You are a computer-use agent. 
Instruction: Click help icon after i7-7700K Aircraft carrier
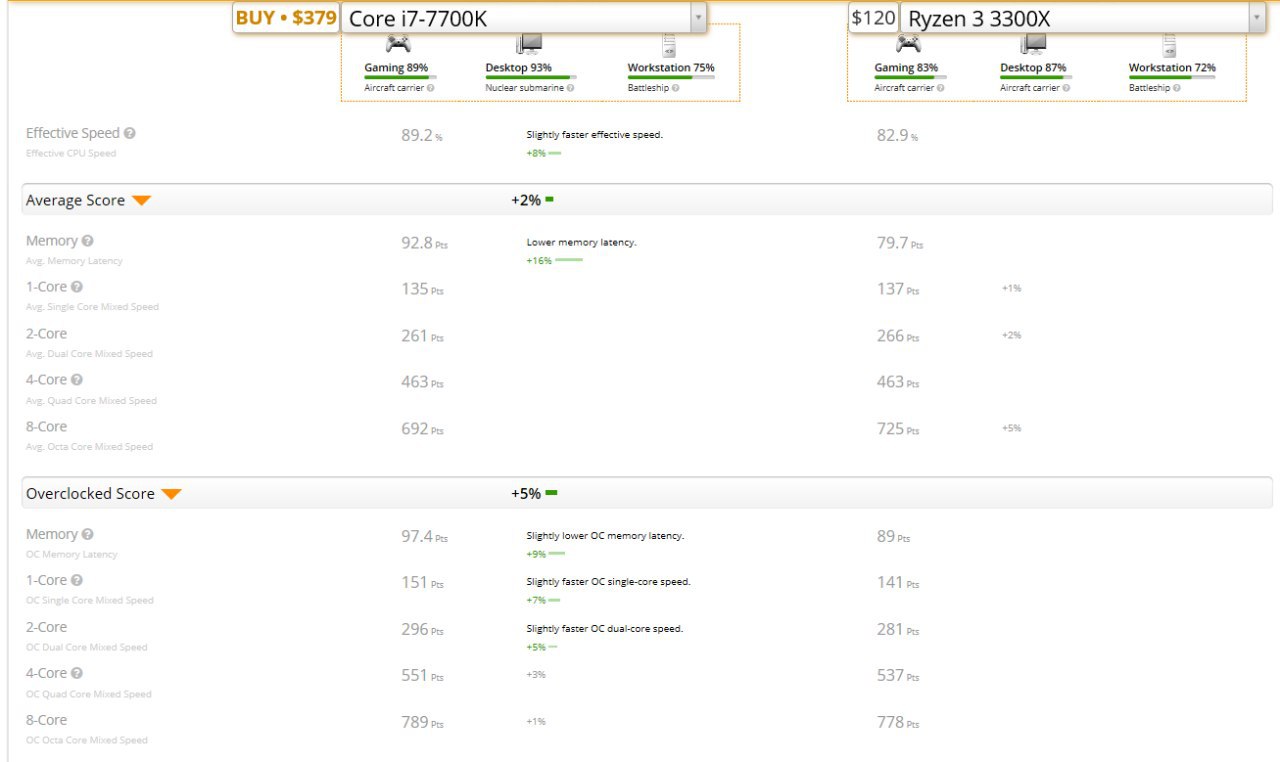click(431, 88)
